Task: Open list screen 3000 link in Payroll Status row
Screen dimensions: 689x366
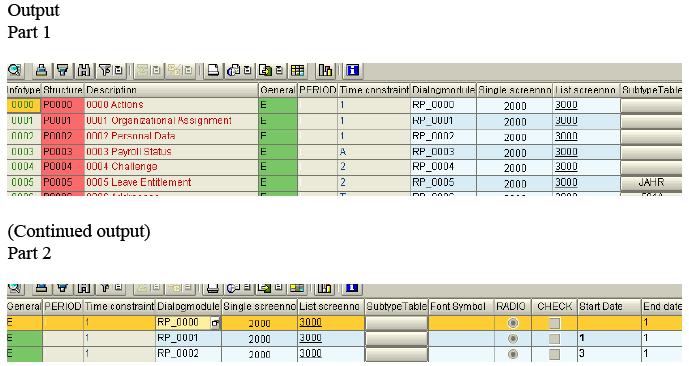Action: coord(566,152)
